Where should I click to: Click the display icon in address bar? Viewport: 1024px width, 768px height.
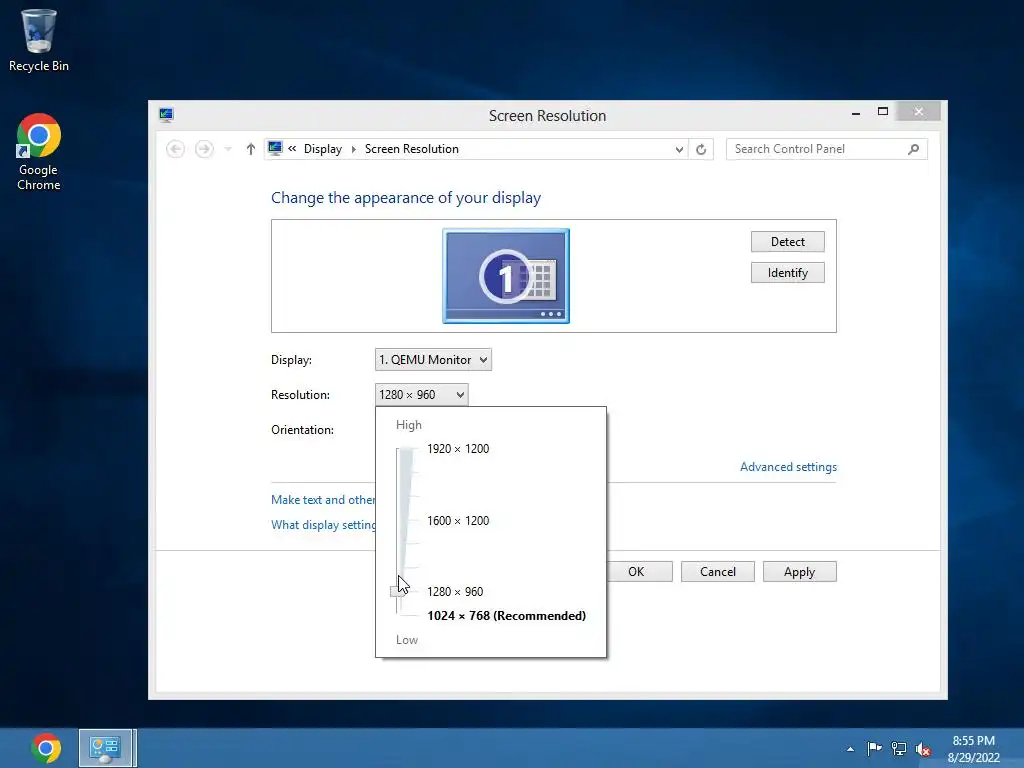(x=275, y=148)
